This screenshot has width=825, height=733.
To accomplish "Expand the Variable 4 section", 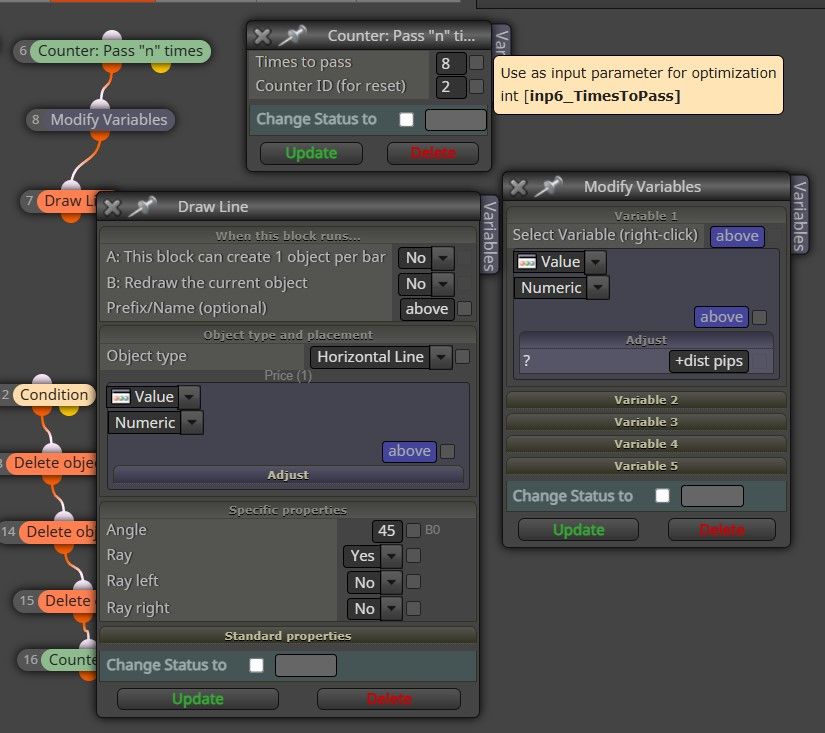I will pos(646,445).
